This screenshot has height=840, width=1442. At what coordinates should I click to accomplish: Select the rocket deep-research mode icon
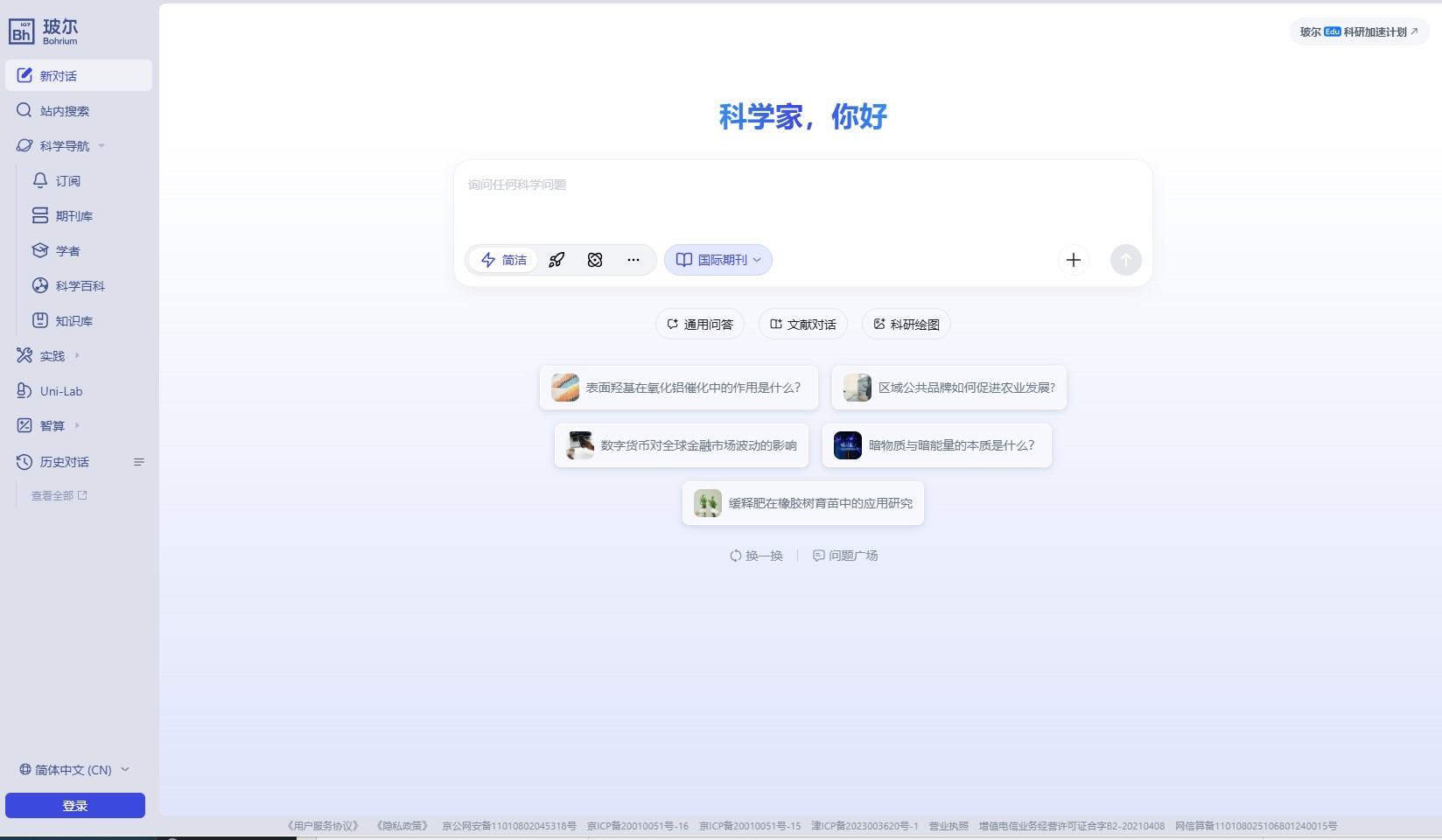click(556, 260)
